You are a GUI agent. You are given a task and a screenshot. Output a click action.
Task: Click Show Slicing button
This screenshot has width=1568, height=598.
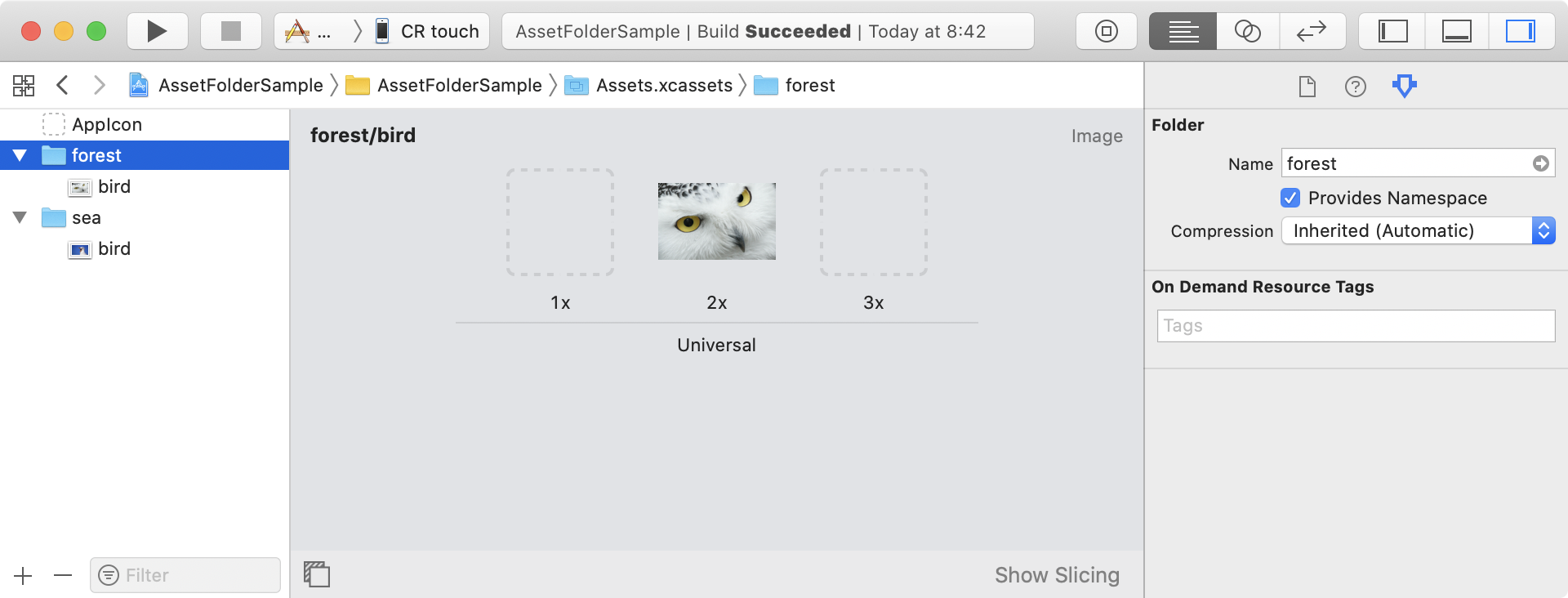click(1057, 575)
